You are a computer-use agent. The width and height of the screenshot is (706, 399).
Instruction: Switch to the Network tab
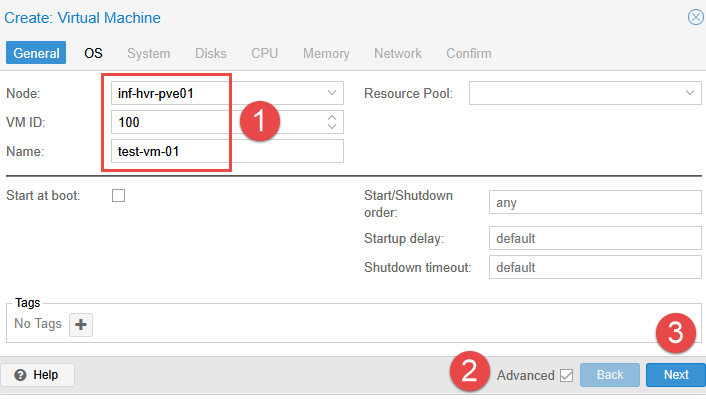[x=398, y=53]
